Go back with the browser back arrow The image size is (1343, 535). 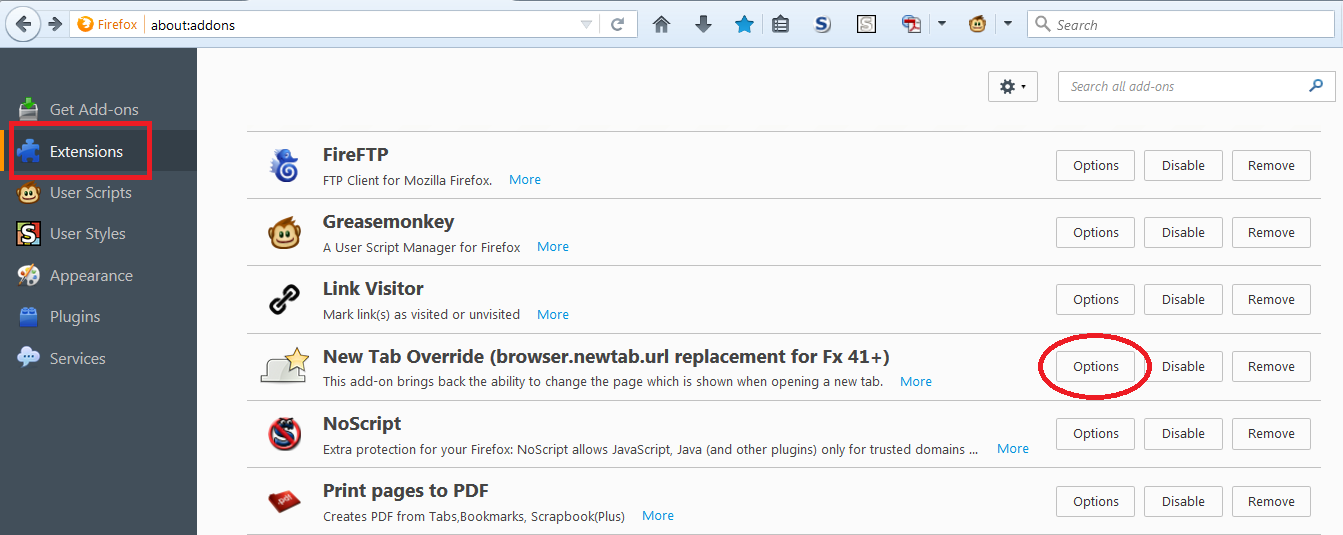click(23, 24)
